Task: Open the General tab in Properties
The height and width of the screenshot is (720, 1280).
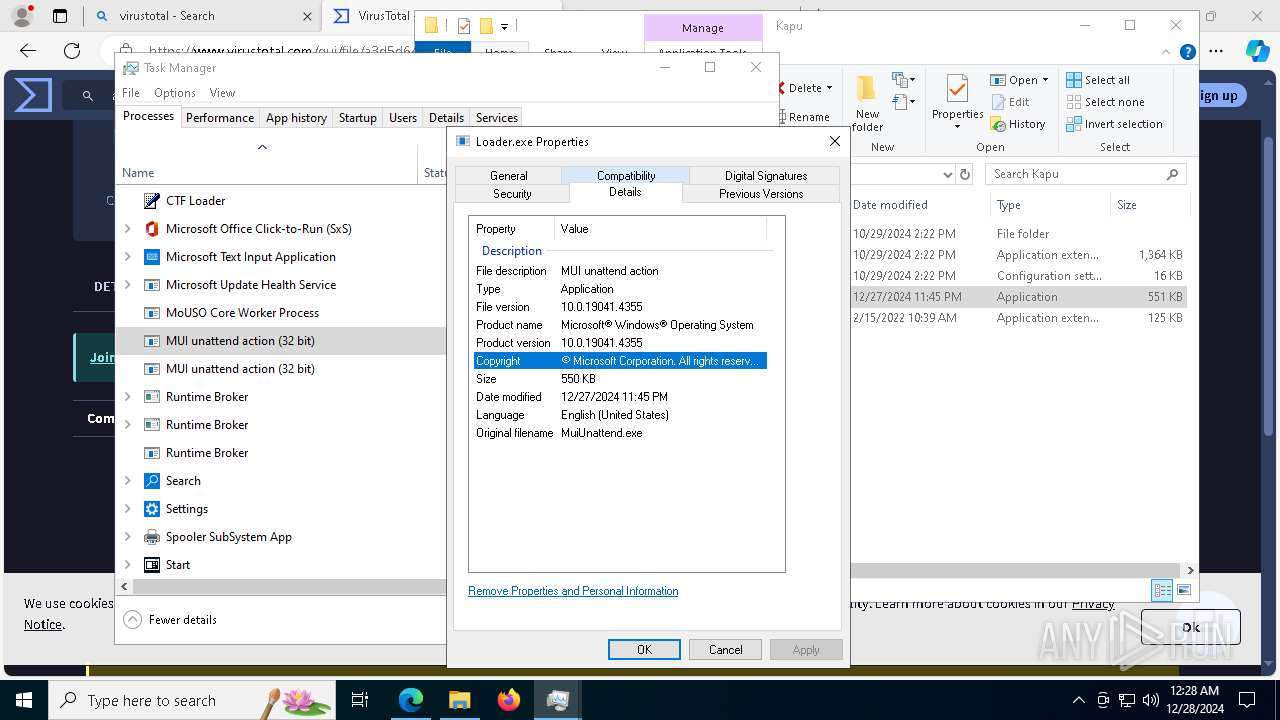Action: pos(508,175)
